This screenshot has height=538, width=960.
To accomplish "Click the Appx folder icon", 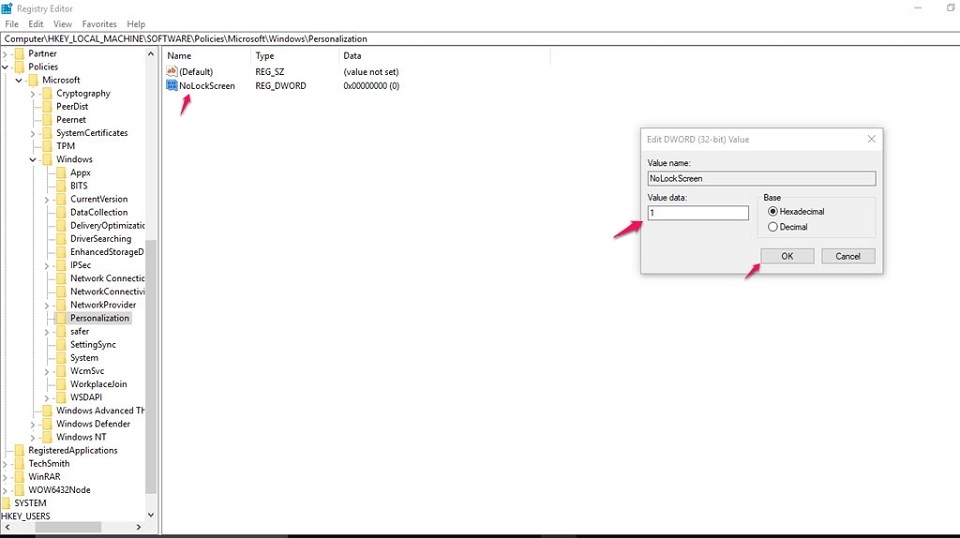I will pyautogui.click(x=61, y=173).
